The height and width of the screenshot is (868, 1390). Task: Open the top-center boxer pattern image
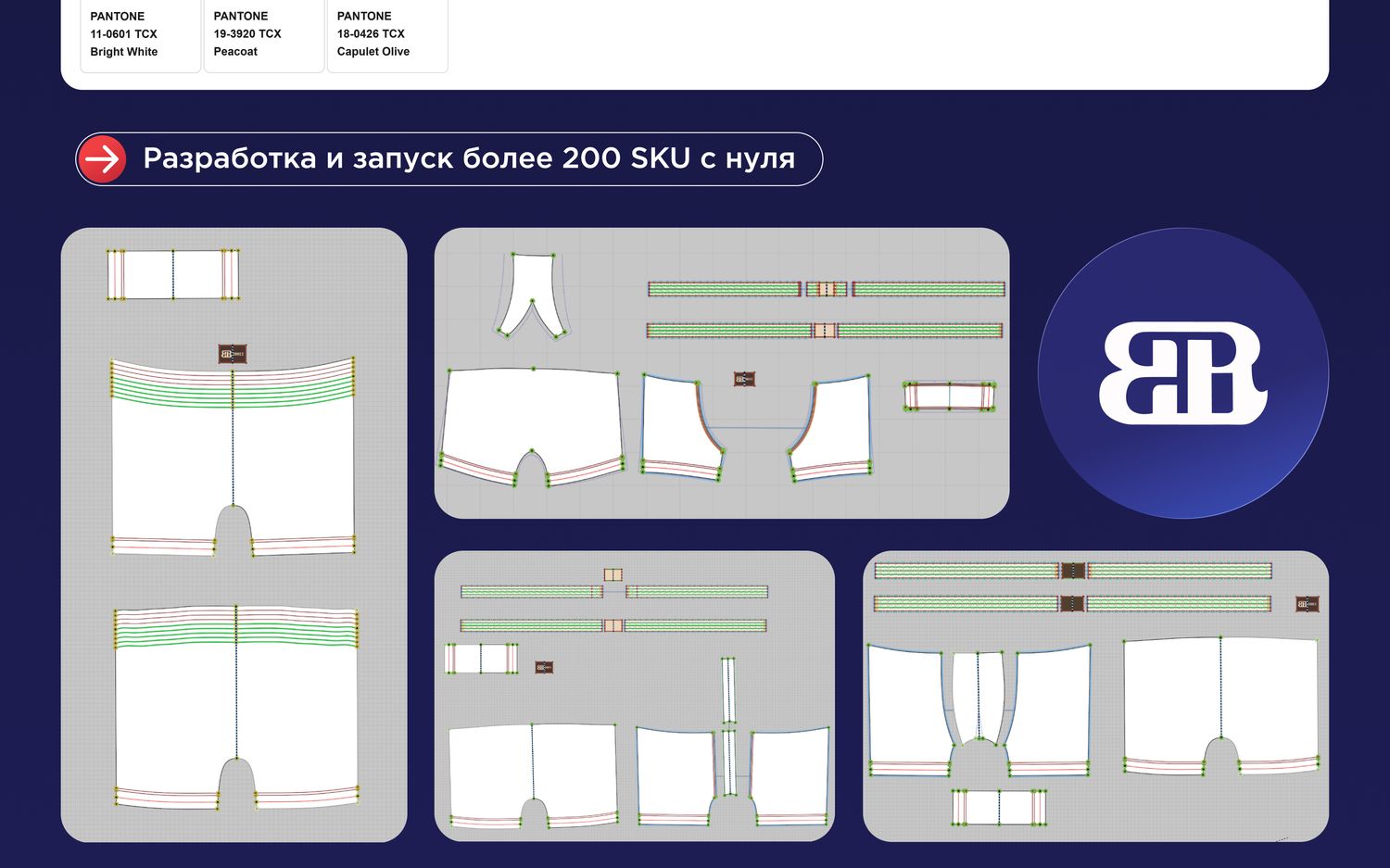tap(722, 373)
